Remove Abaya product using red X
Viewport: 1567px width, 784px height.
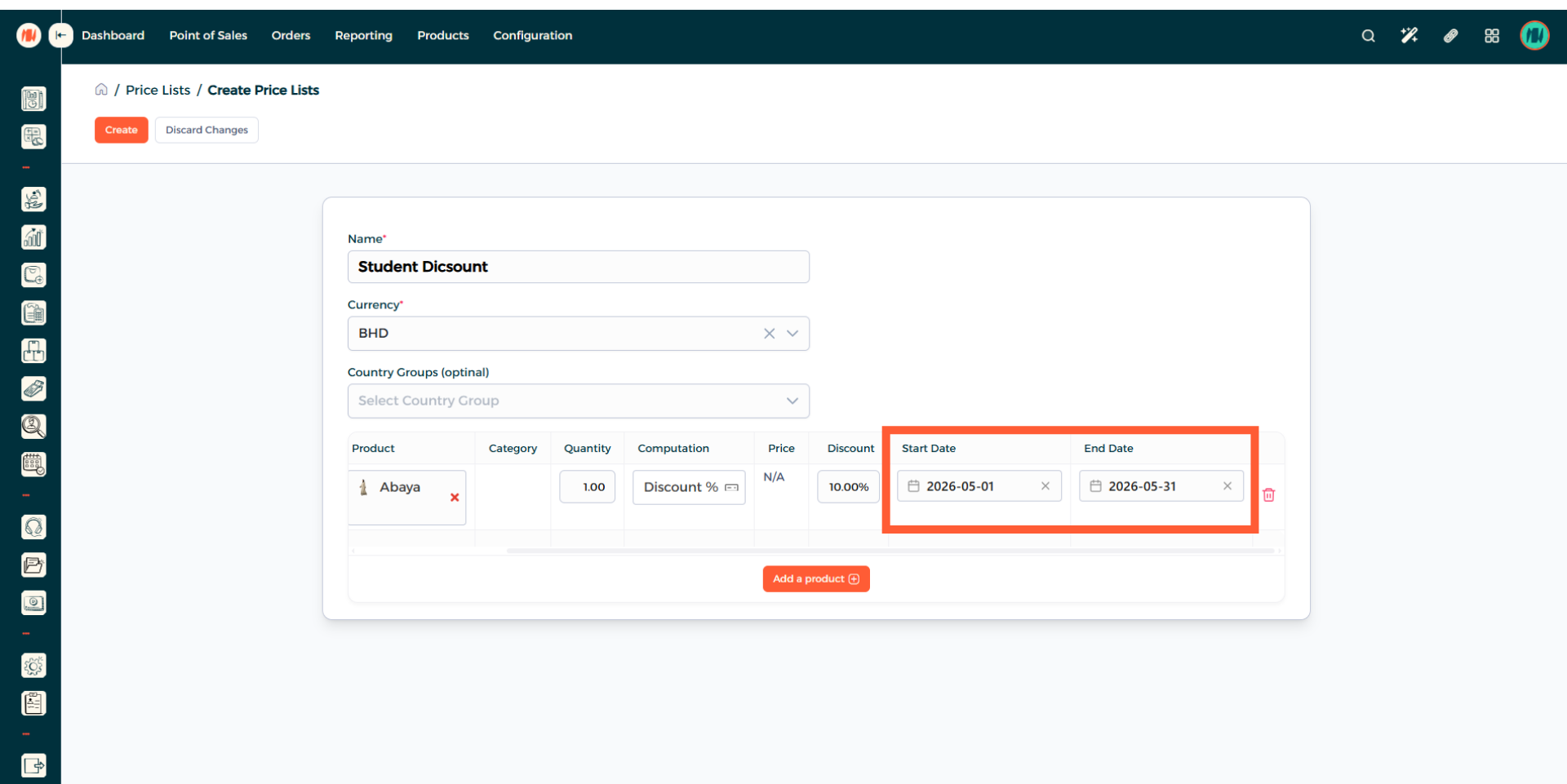[x=455, y=498]
